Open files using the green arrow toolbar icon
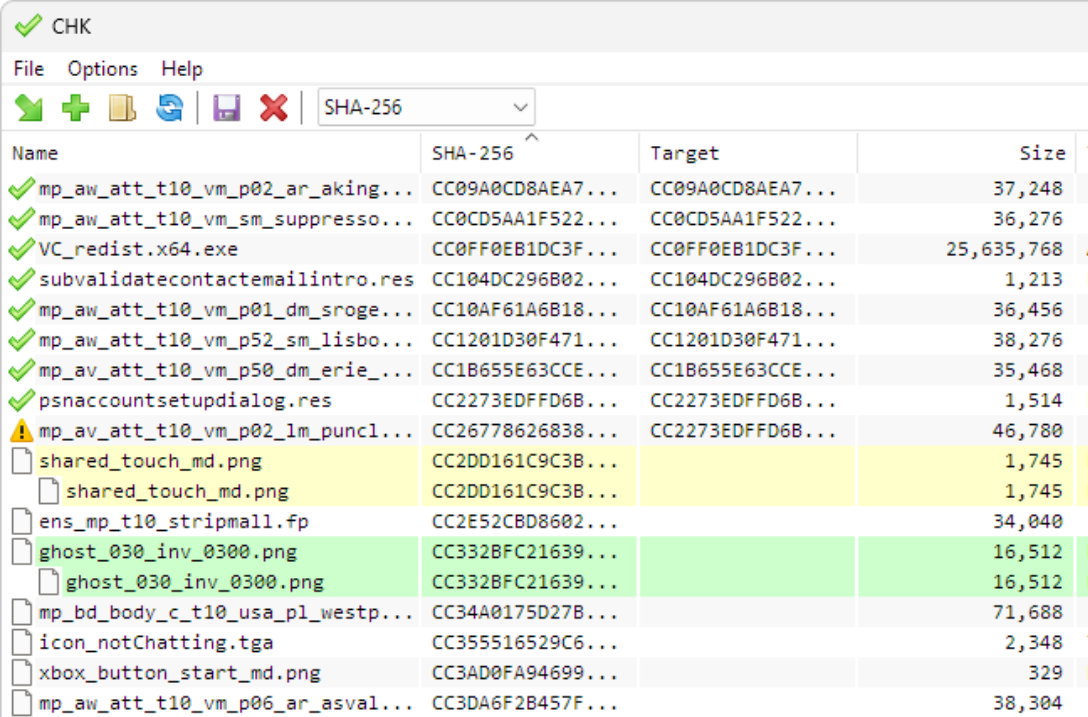 pyautogui.click(x=28, y=107)
